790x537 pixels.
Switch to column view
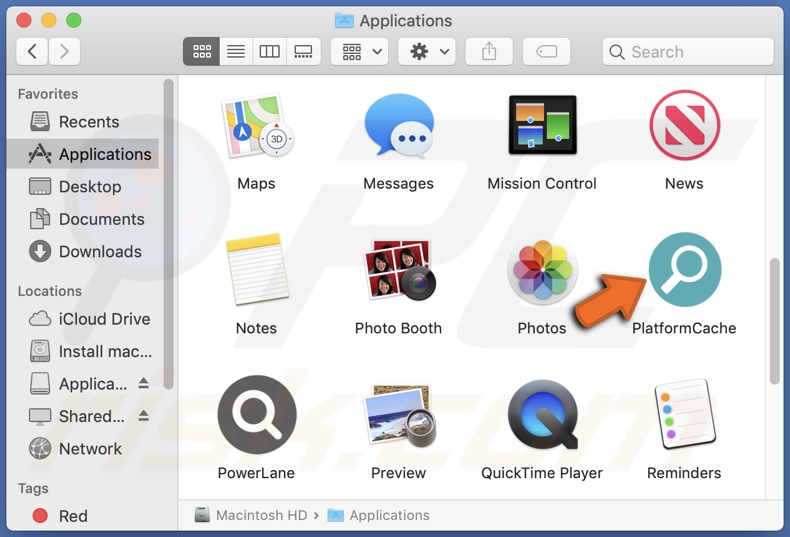(x=270, y=51)
